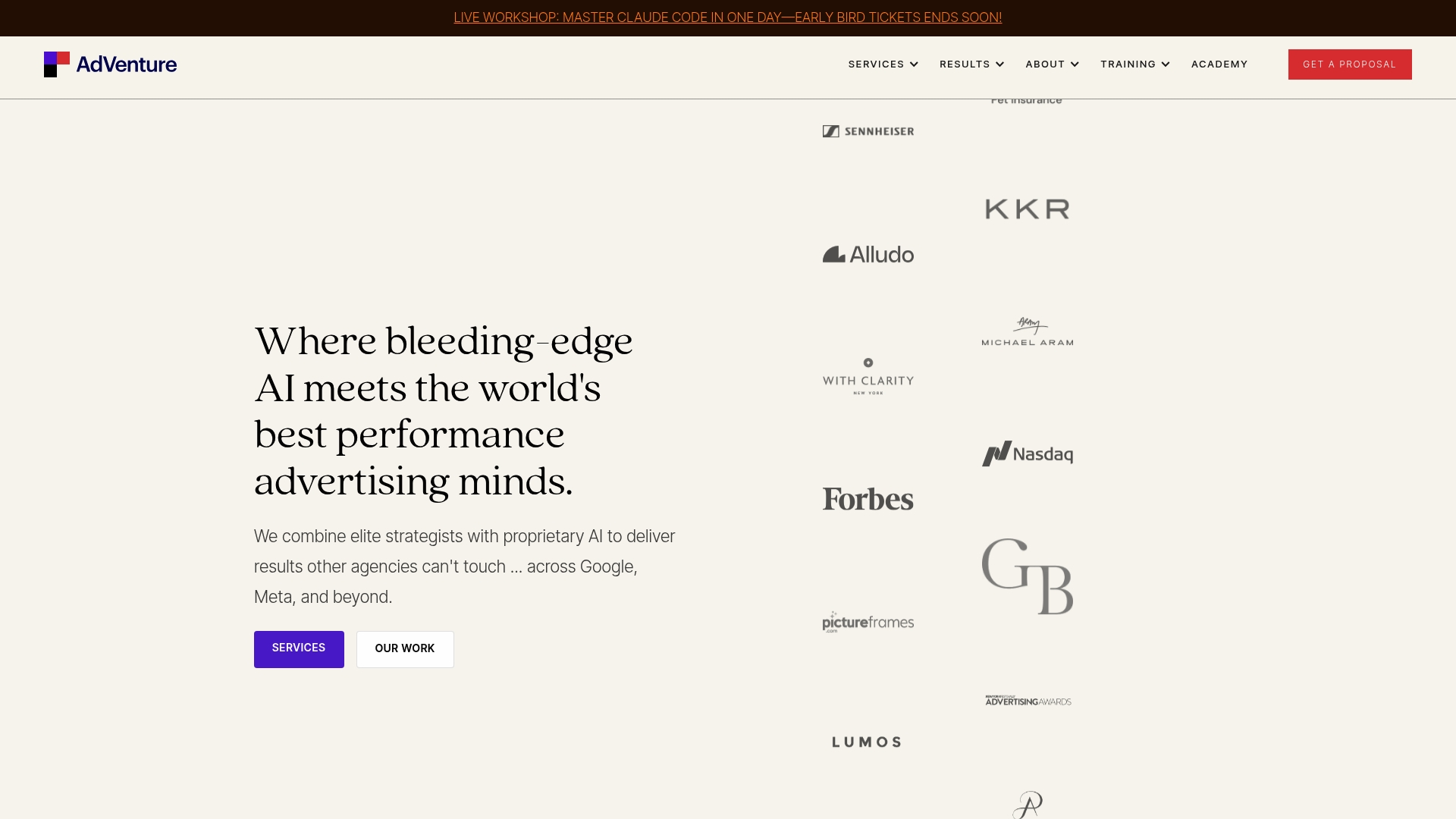
Task: Click the Get a Proposal button
Action: pyautogui.click(x=1349, y=64)
